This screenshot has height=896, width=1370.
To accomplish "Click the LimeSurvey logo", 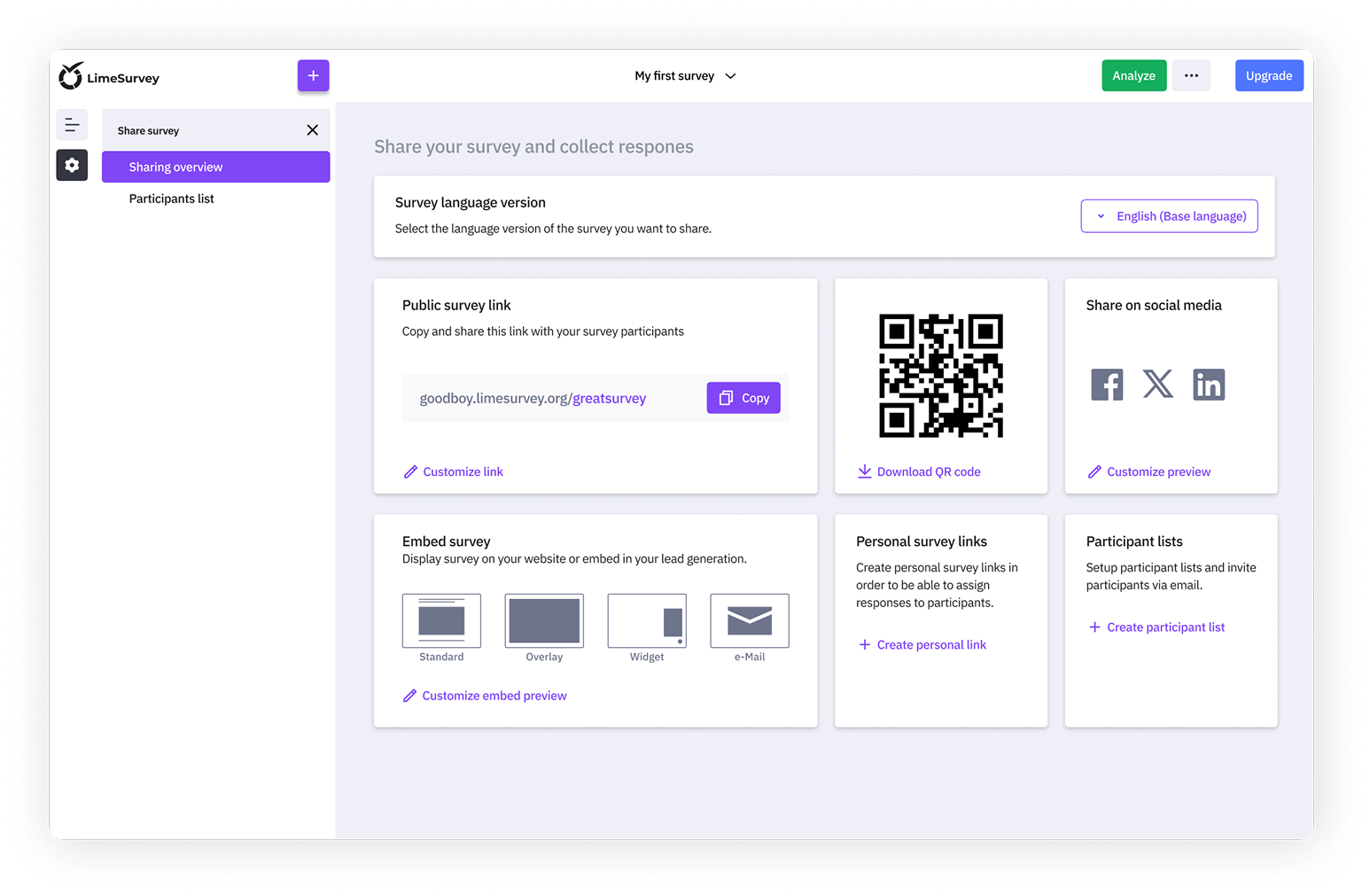I will [x=108, y=76].
